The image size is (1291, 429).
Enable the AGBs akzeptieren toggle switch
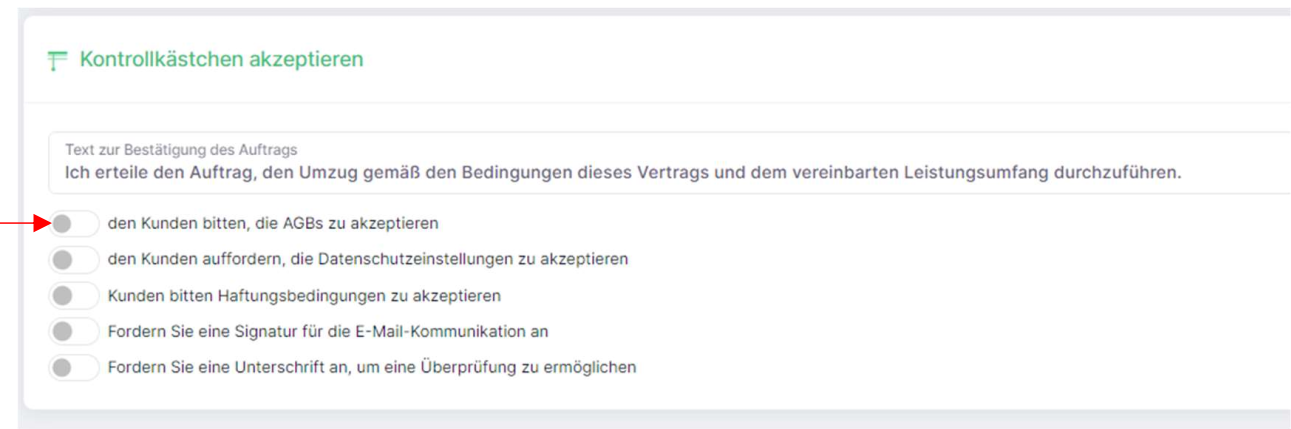[73, 224]
